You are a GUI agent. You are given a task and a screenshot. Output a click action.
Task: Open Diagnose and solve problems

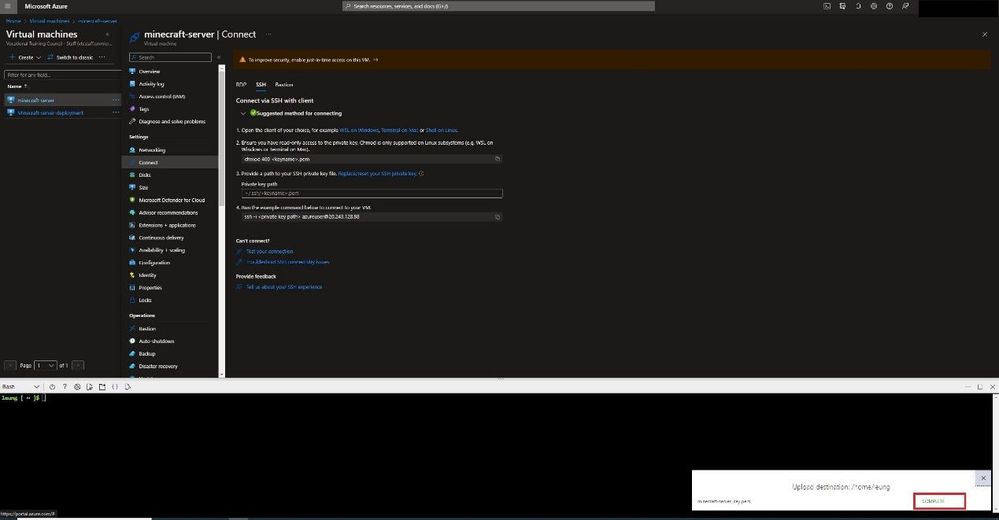(x=172, y=121)
